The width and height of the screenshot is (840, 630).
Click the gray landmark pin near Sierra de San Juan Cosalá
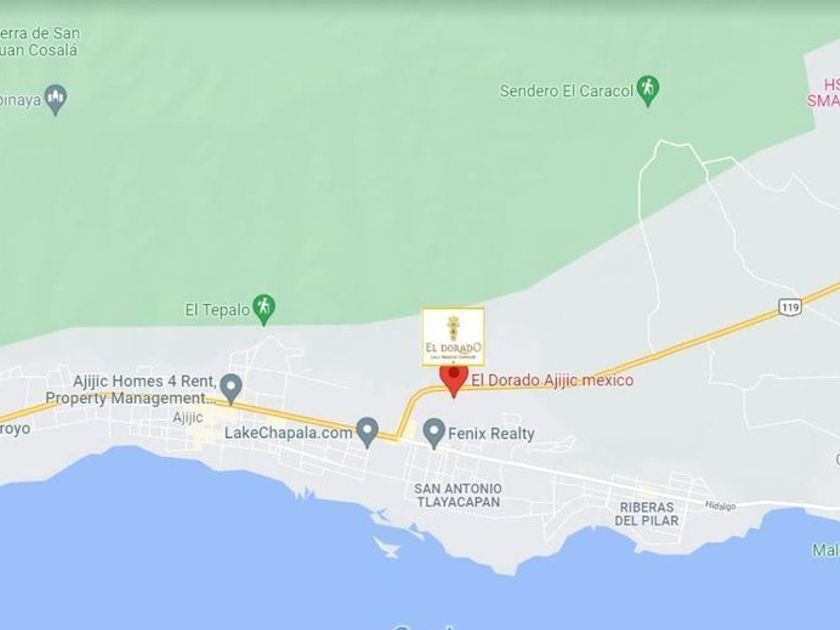coord(55,99)
